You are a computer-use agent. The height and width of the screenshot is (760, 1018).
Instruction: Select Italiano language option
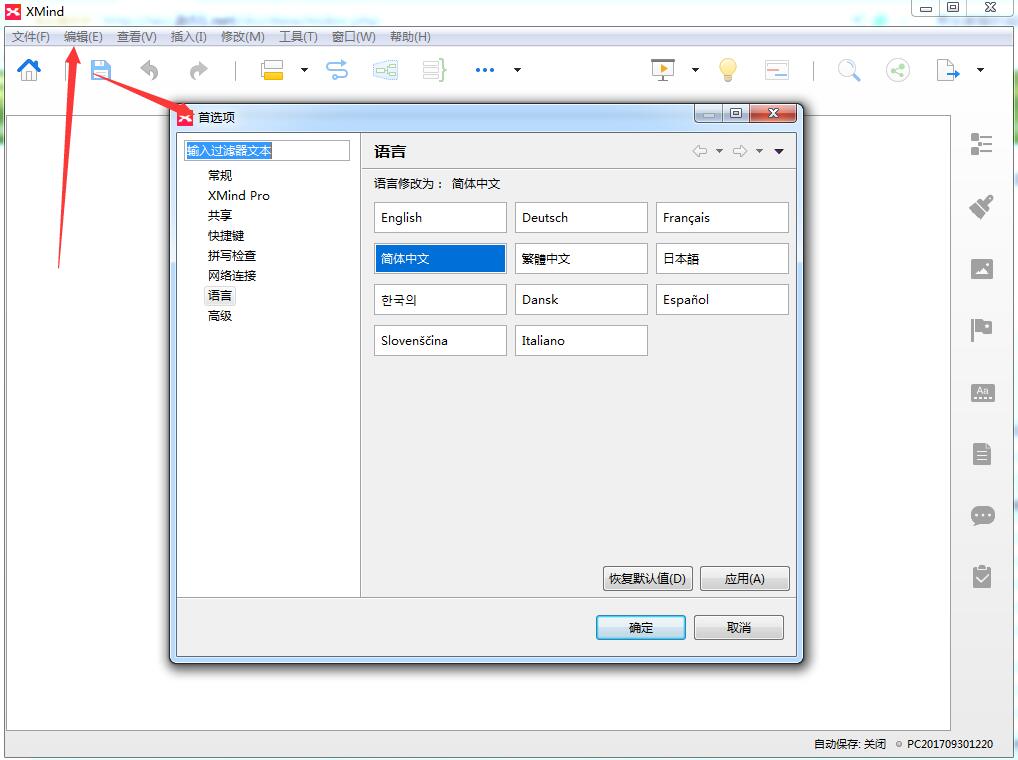click(x=581, y=340)
